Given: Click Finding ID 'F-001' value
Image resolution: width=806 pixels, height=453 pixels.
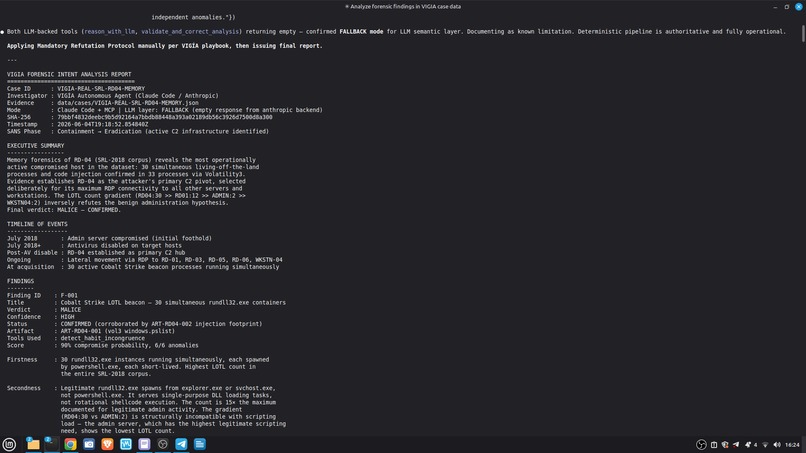Looking at the screenshot, I should (69, 296).
